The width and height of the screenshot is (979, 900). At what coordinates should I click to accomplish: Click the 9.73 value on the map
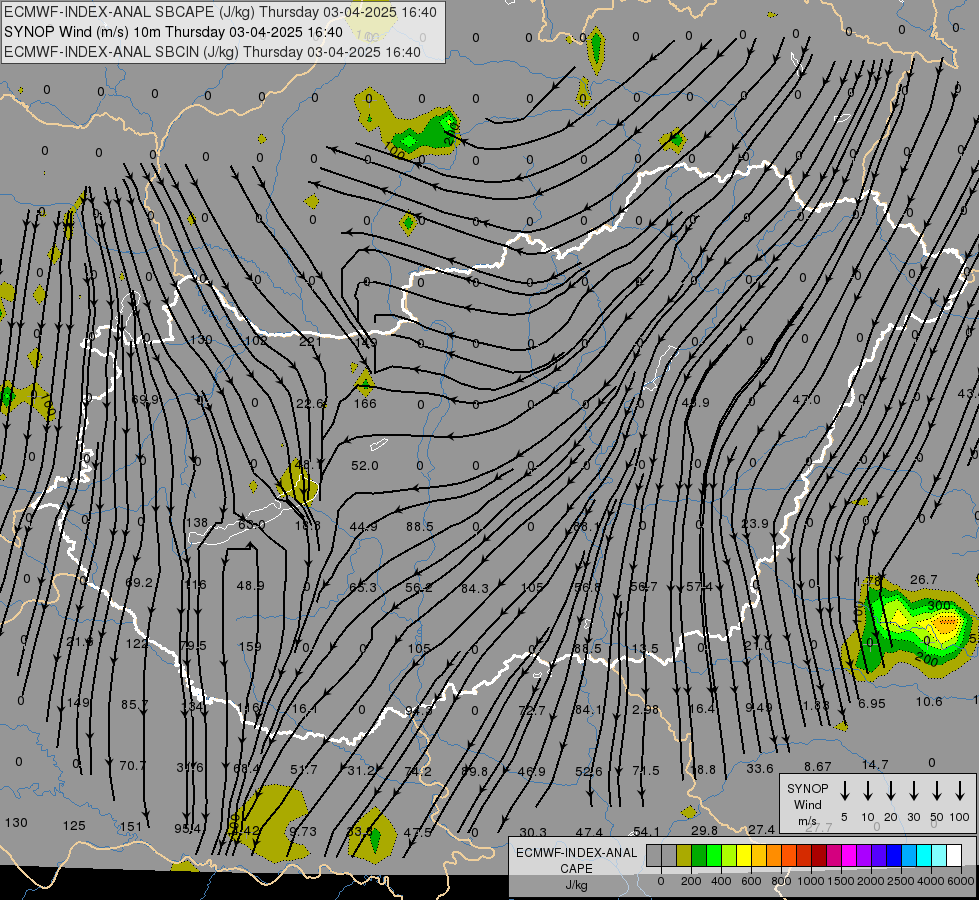coord(303,832)
